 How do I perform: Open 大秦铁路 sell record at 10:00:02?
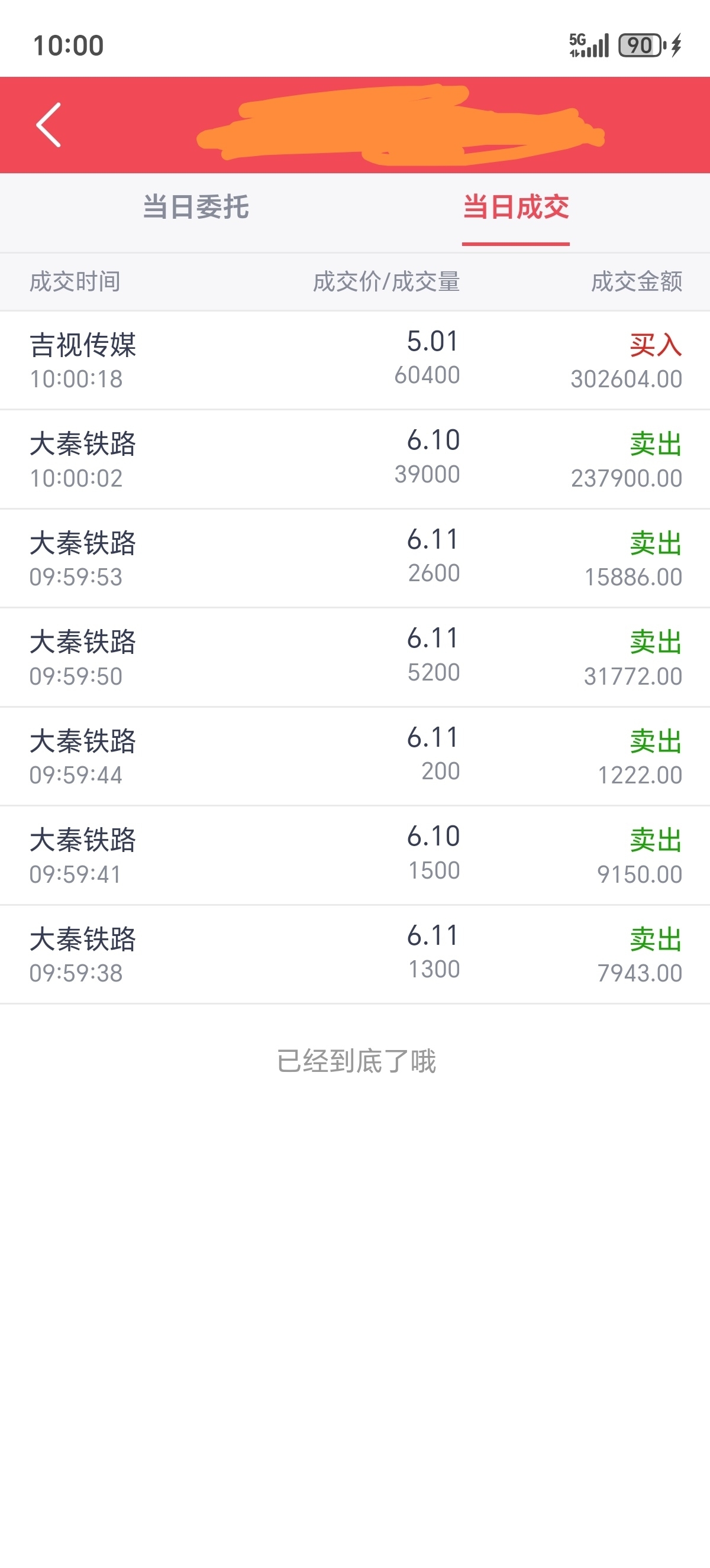(355, 459)
